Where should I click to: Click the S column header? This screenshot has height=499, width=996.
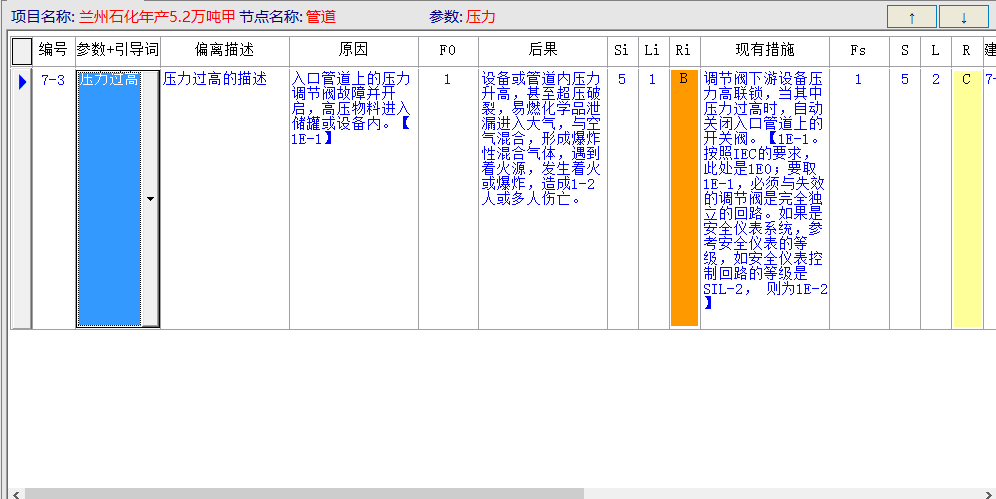(905, 51)
